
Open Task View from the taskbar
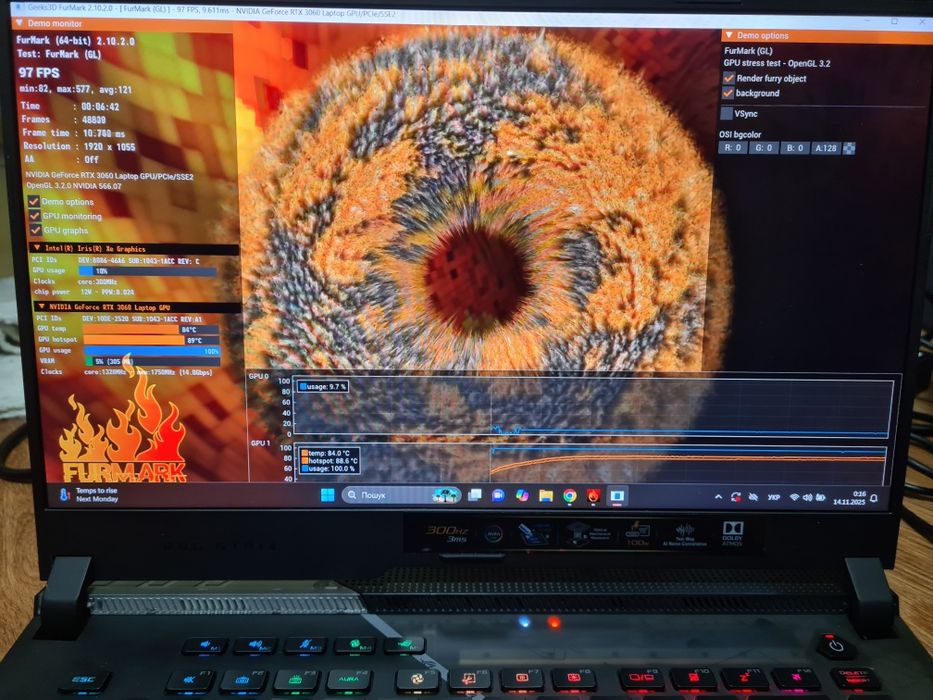point(474,495)
